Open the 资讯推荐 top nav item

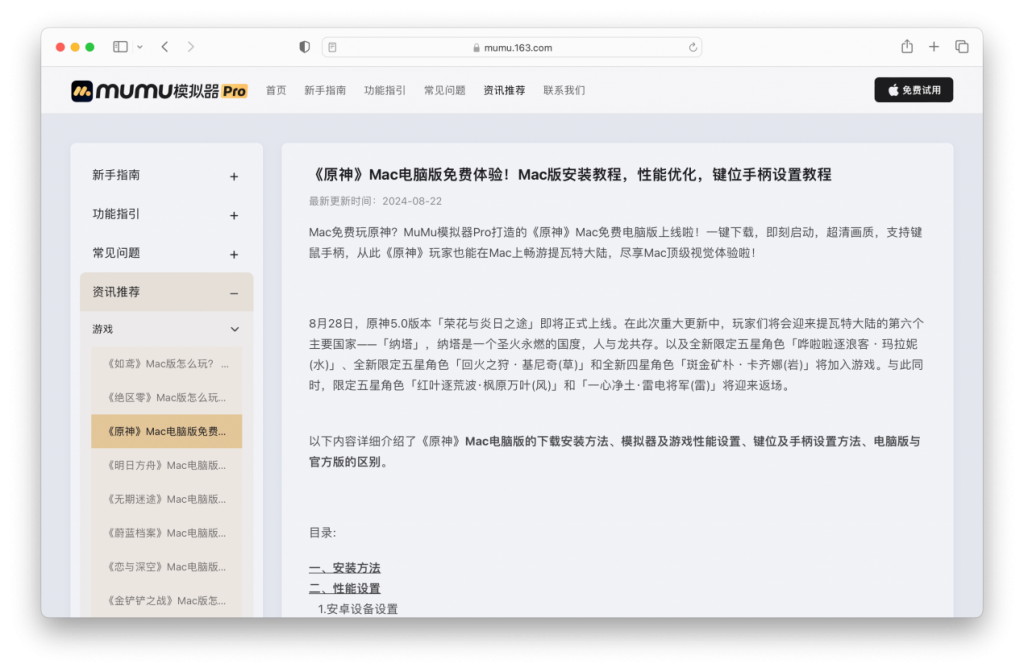pos(504,91)
